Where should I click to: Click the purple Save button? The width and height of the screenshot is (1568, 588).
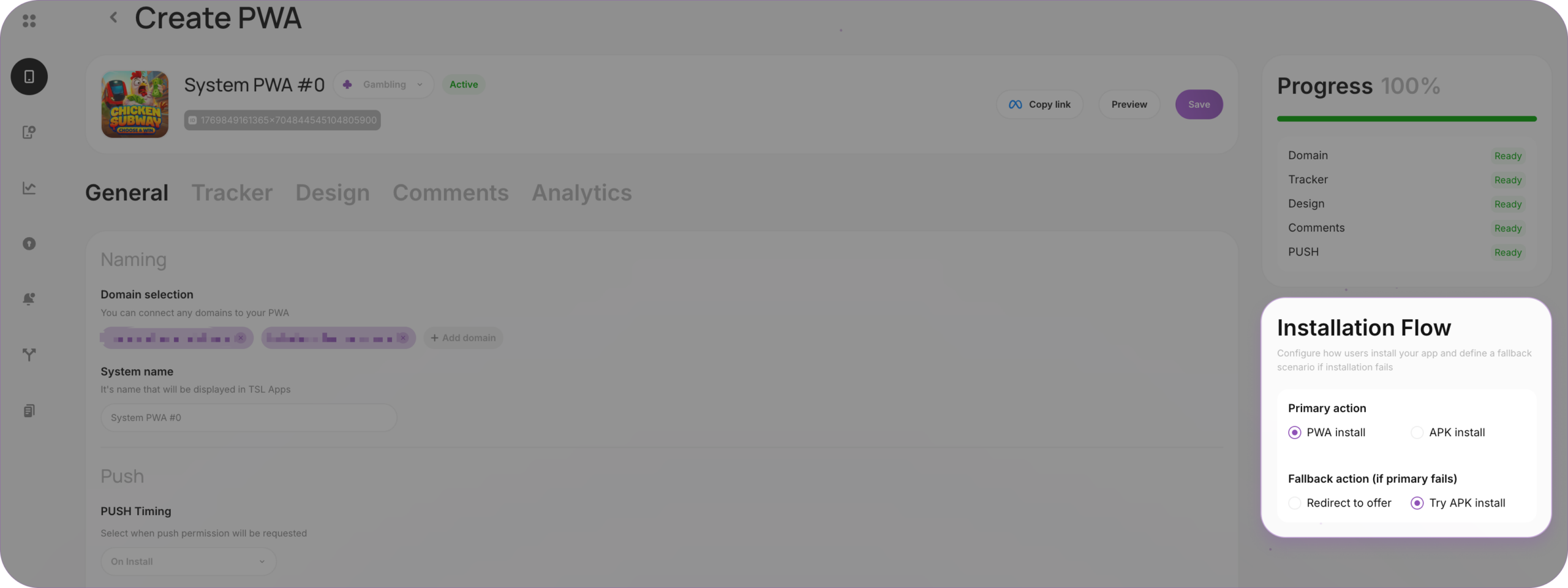pos(1199,105)
